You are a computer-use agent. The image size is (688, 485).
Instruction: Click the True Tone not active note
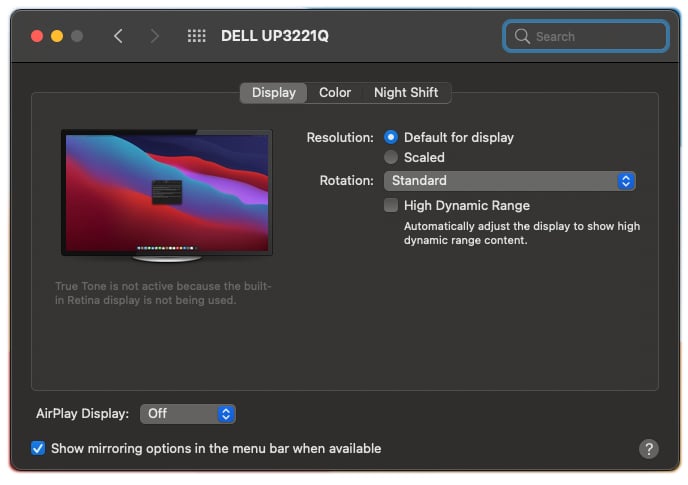click(x=163, y=293)
